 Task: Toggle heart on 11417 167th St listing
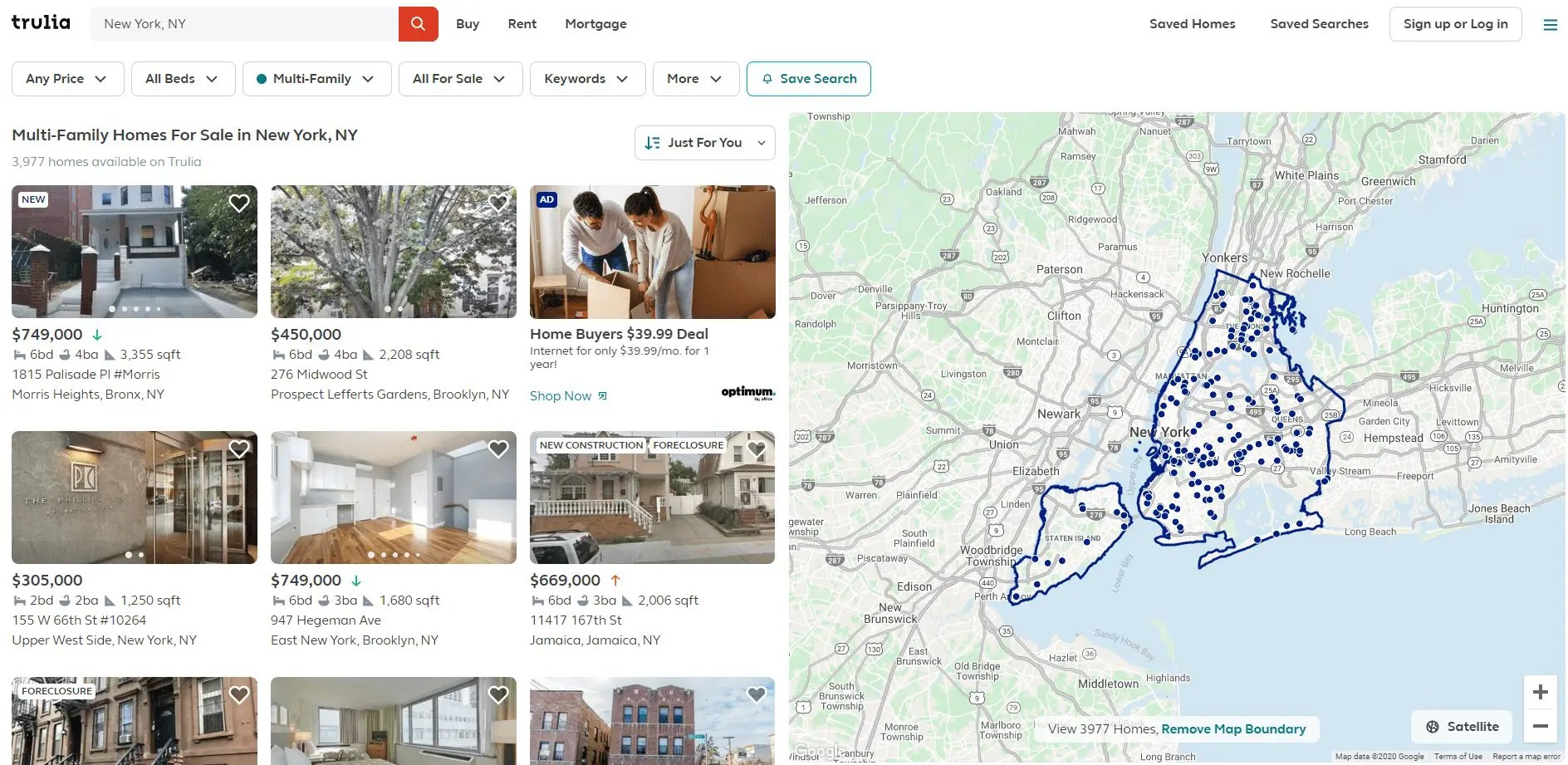757,449
